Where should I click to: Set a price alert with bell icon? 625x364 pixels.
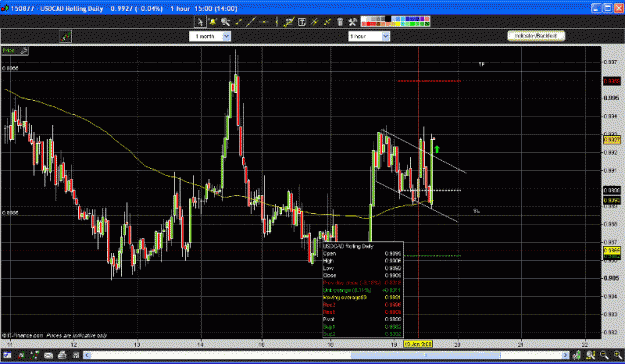click(x=212, y=22)
